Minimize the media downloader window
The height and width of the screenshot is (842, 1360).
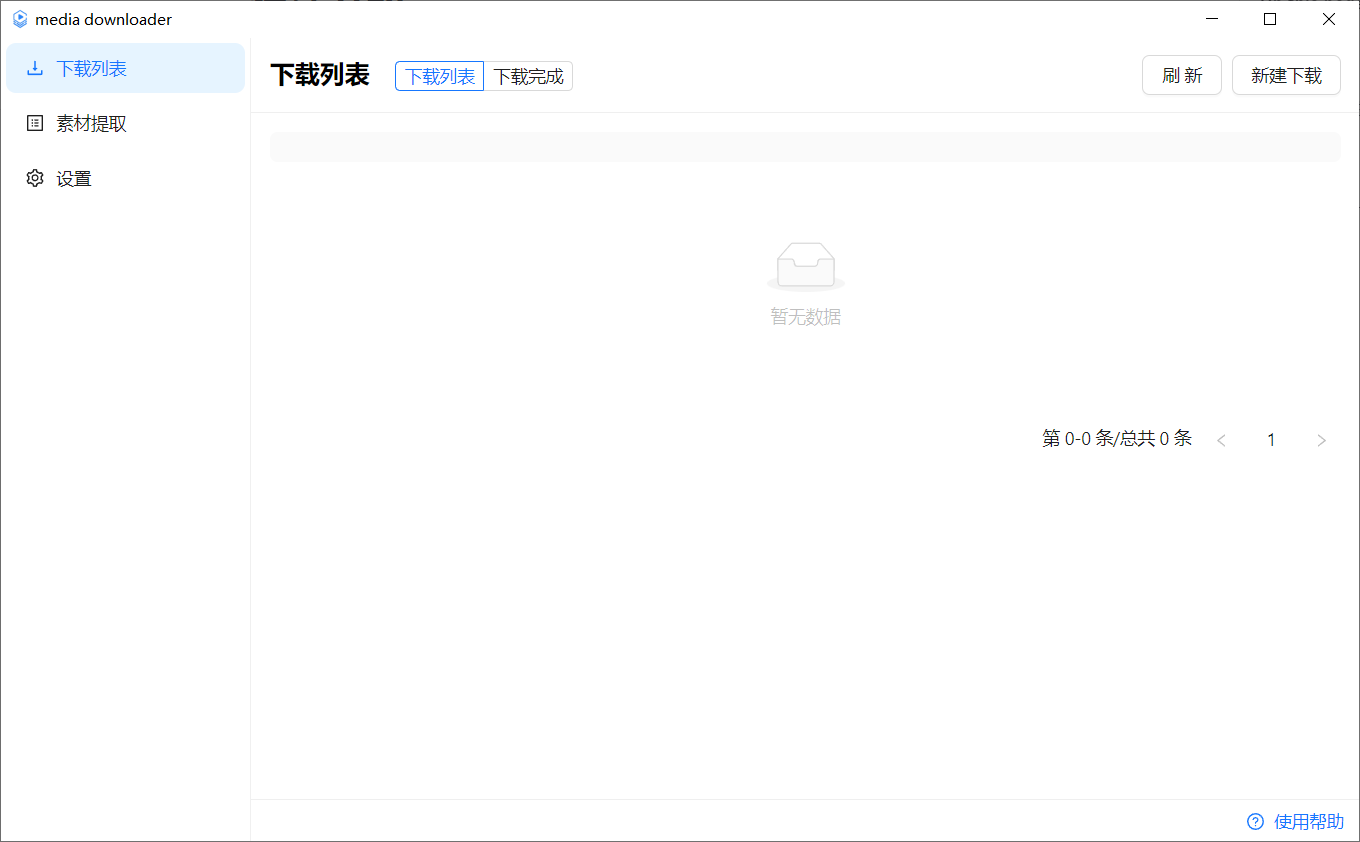(x=1212, y=19)
